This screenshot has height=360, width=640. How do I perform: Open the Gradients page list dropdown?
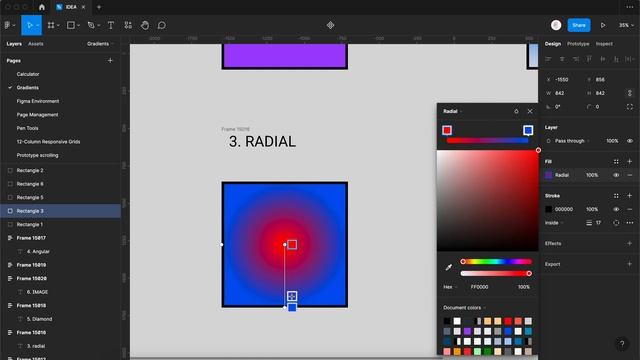pyautogui.click(x=100, y=44)
